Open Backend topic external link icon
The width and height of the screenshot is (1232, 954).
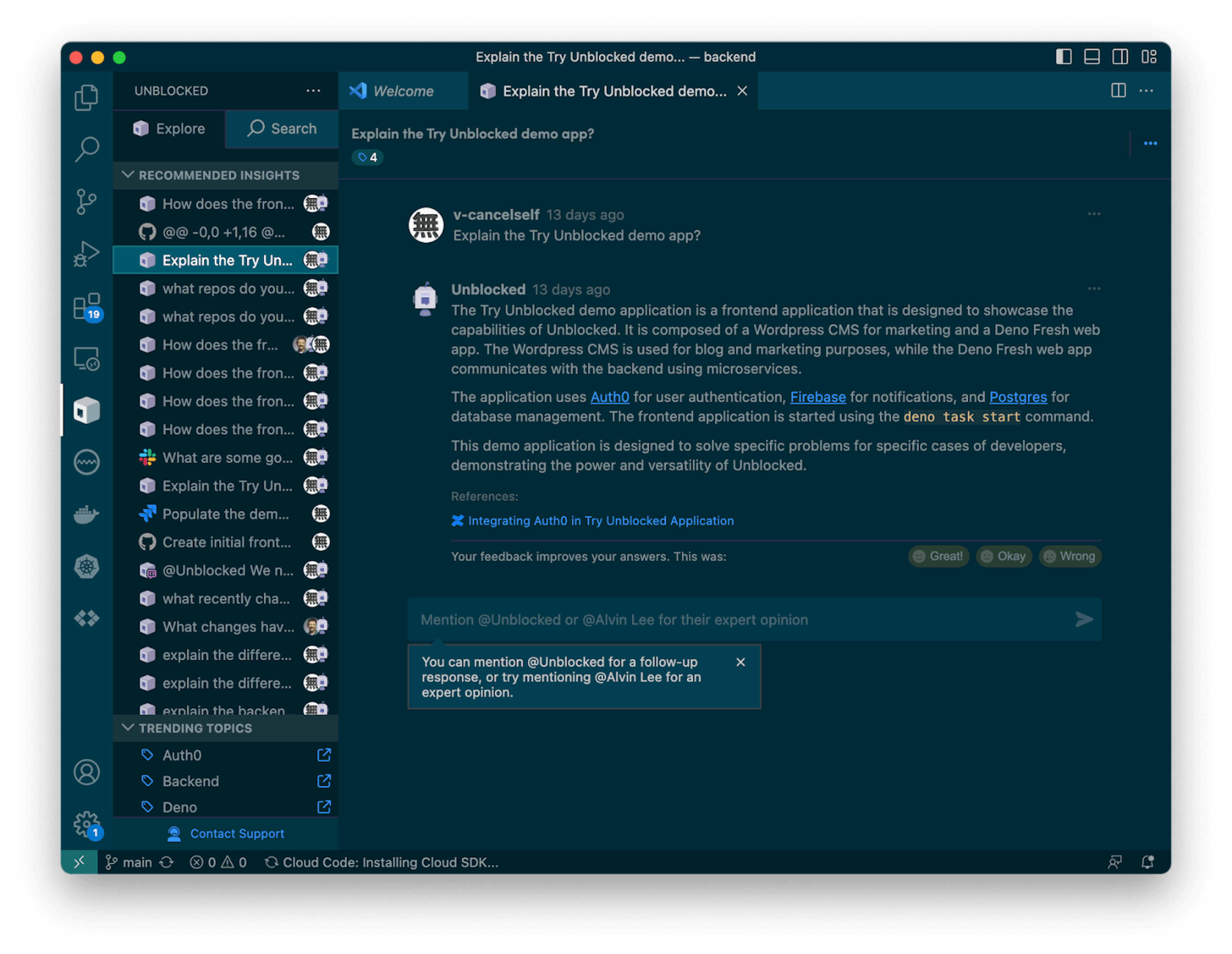click(x=324, y=781)
